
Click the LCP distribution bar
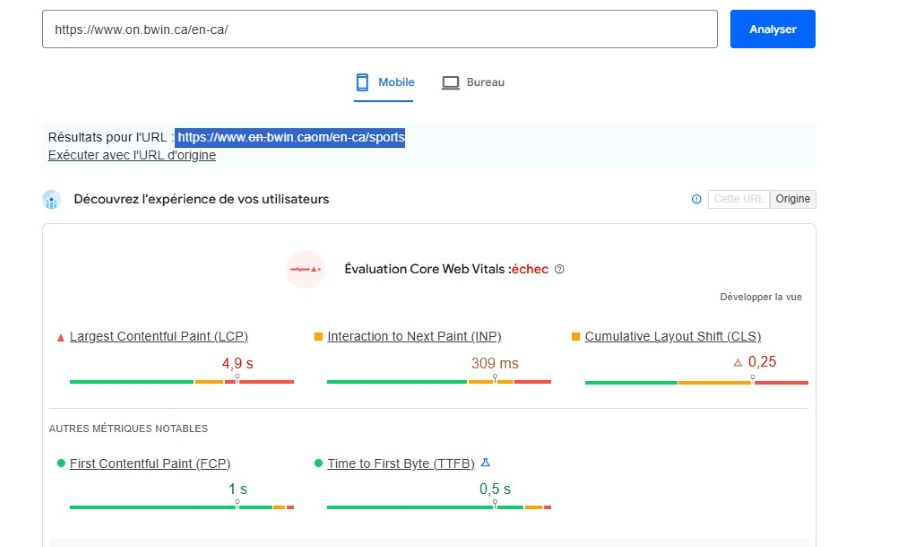click(182, 382)
